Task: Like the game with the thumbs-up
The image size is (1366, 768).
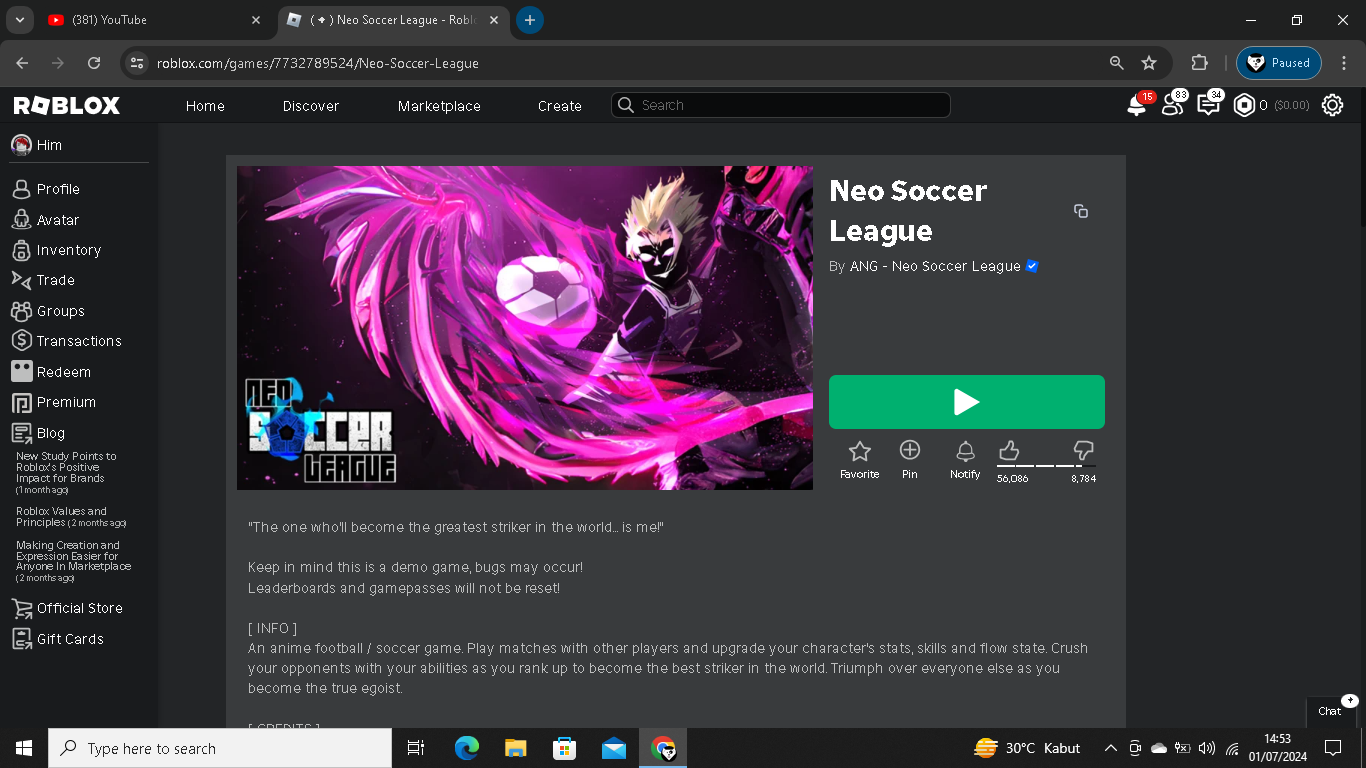Action: pos(1009,451)
